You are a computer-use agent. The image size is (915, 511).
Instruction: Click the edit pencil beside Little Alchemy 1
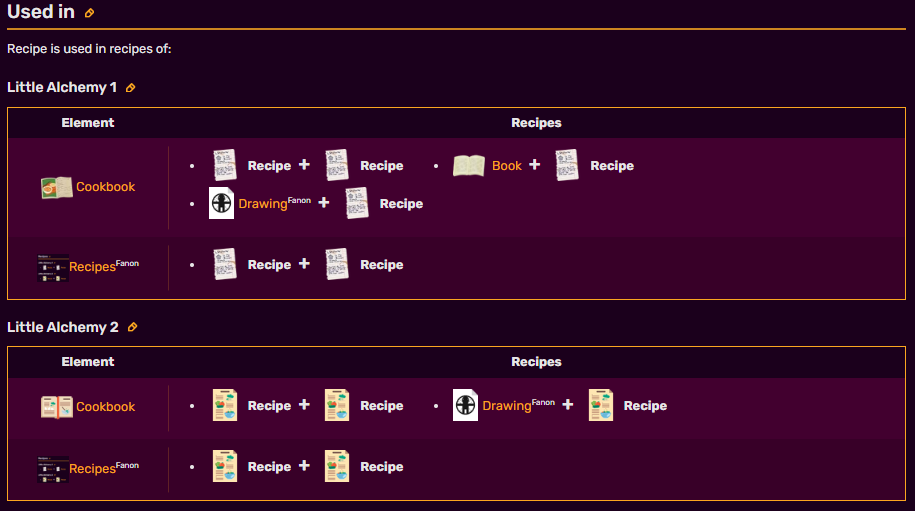pos(131,88)
